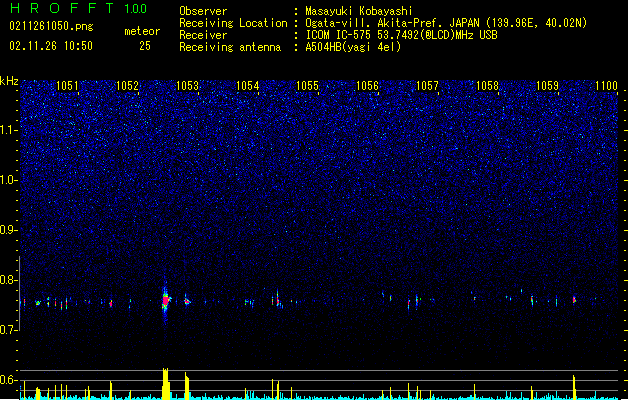Click the strong red meteor echo before 1053
629x400 pixels.
(166, 301)
